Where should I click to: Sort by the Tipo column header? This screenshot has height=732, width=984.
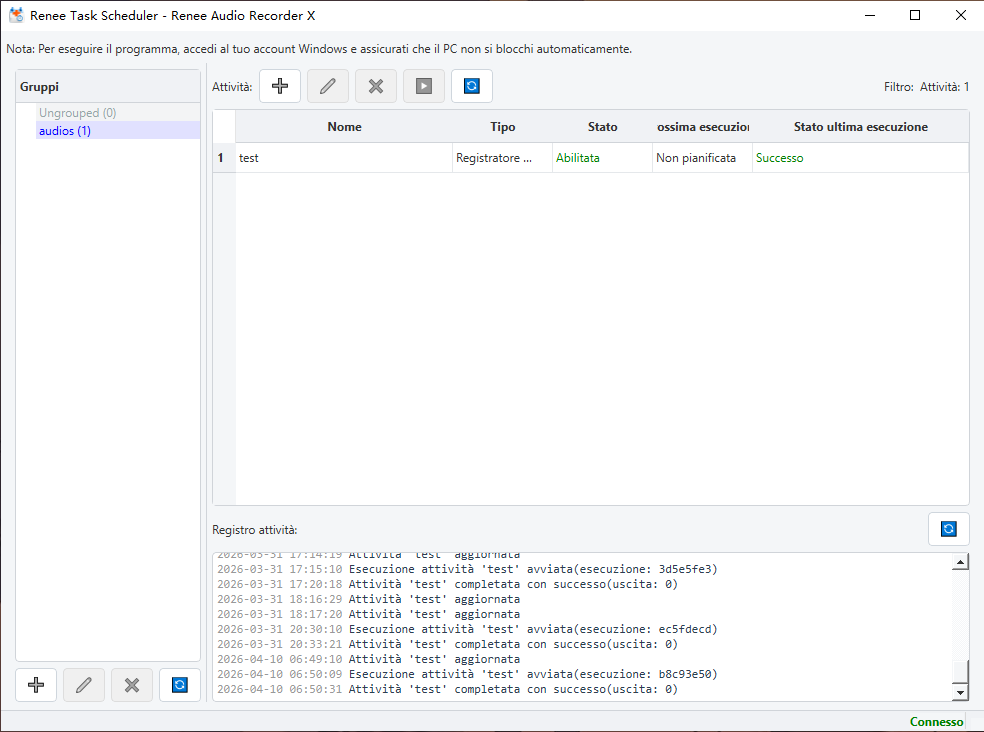503,127
